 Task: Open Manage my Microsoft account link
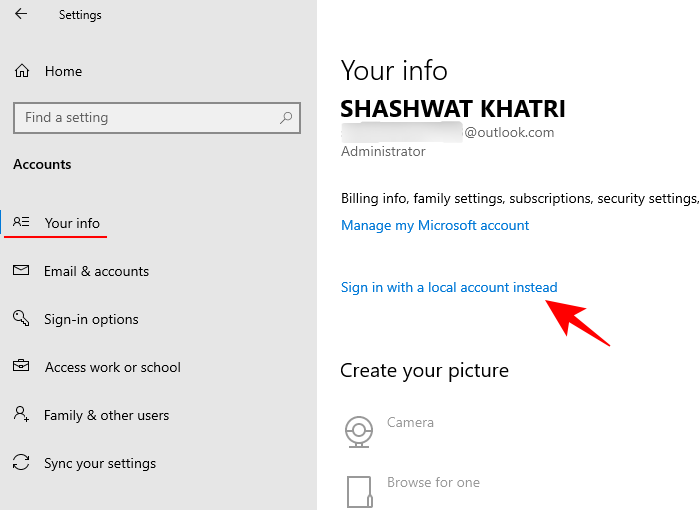coord(435,225)
